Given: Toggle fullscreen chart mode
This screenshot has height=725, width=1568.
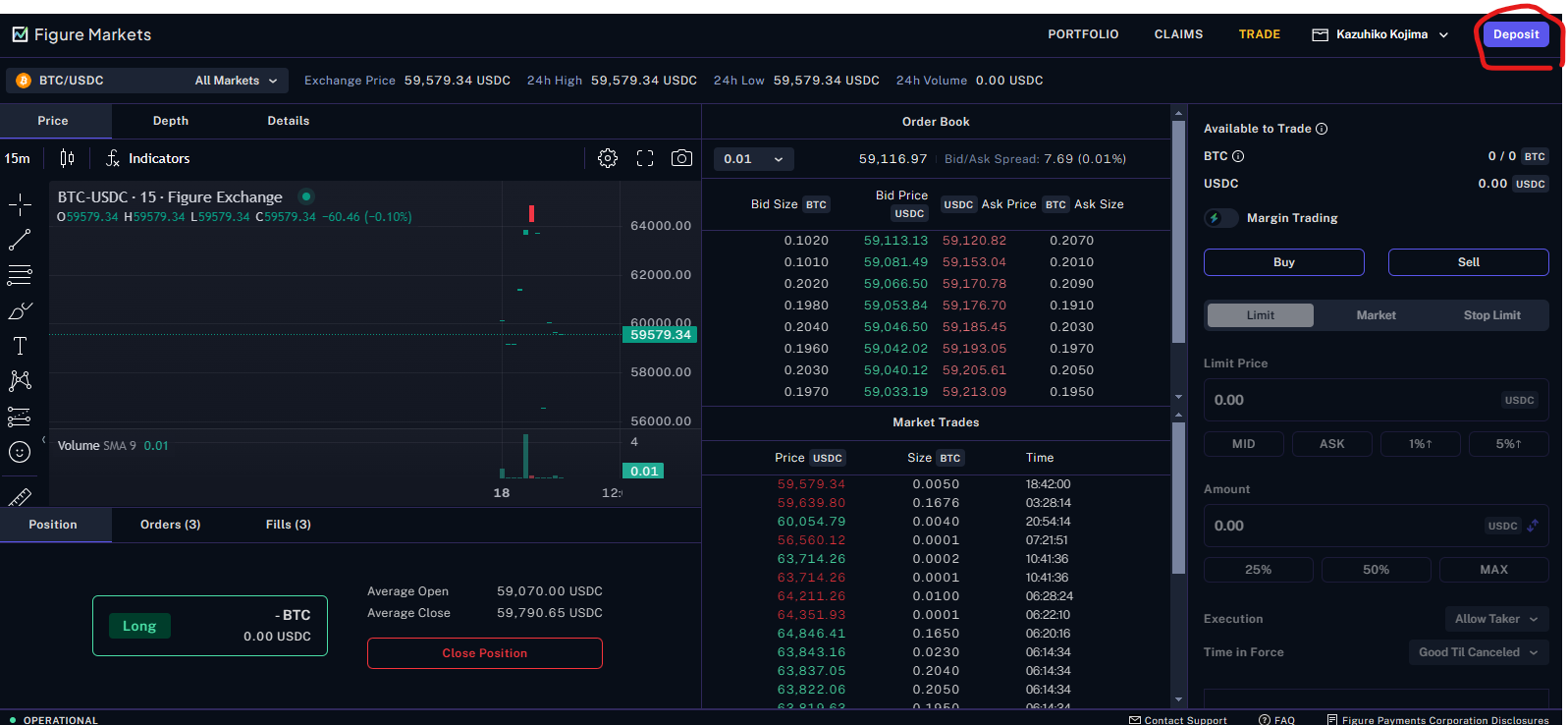Looking at the screenshot, I should click(645, 158).
